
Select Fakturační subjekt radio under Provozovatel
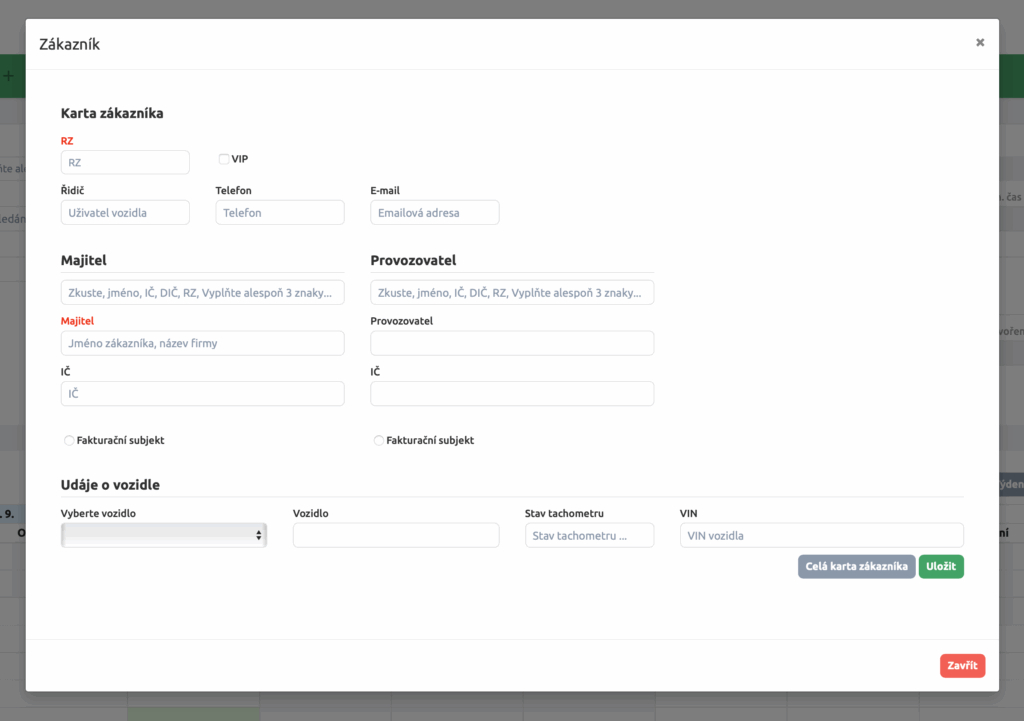pyautogui.click(x=378, y=440)
